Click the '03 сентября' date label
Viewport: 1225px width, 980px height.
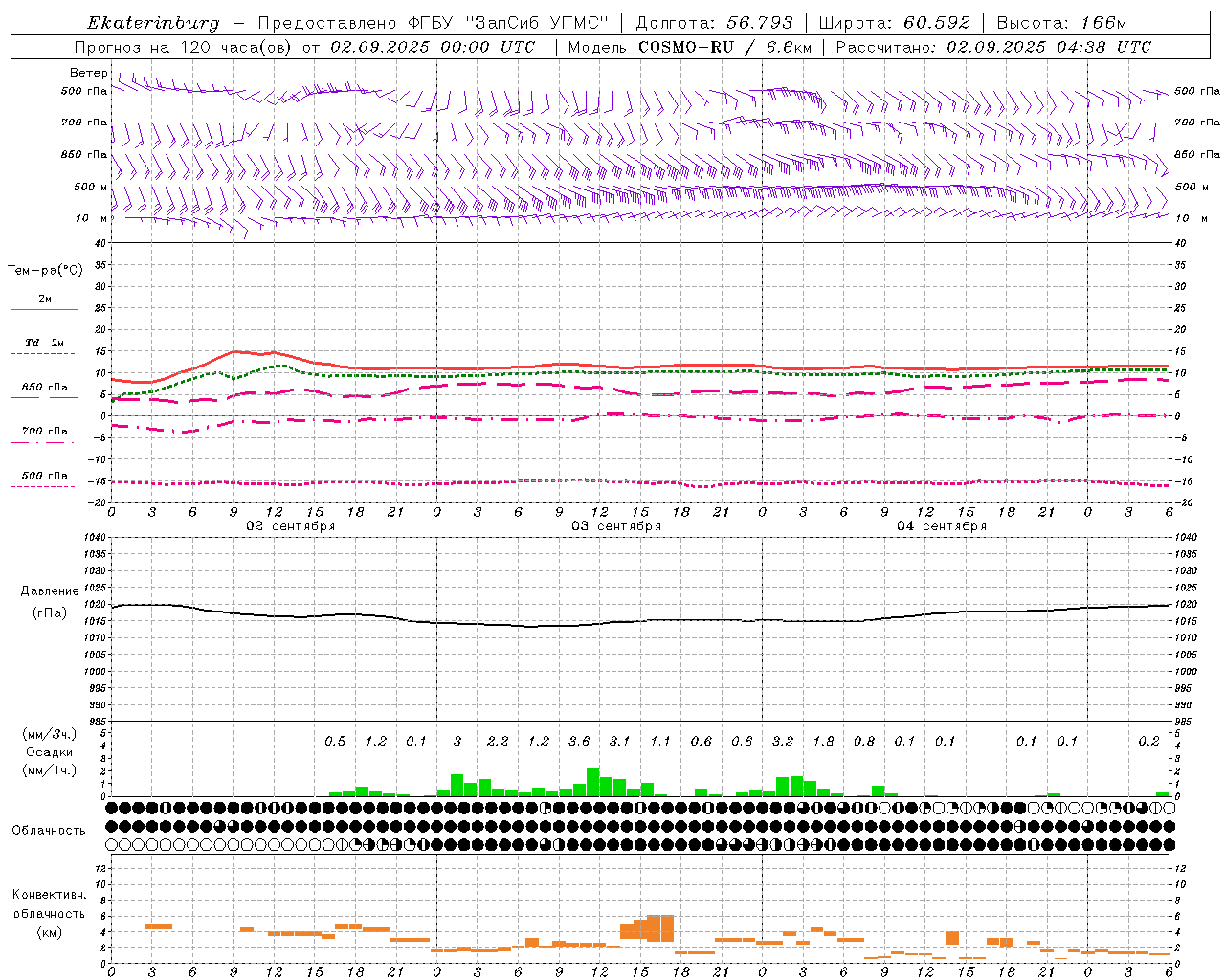coord(616,526)
